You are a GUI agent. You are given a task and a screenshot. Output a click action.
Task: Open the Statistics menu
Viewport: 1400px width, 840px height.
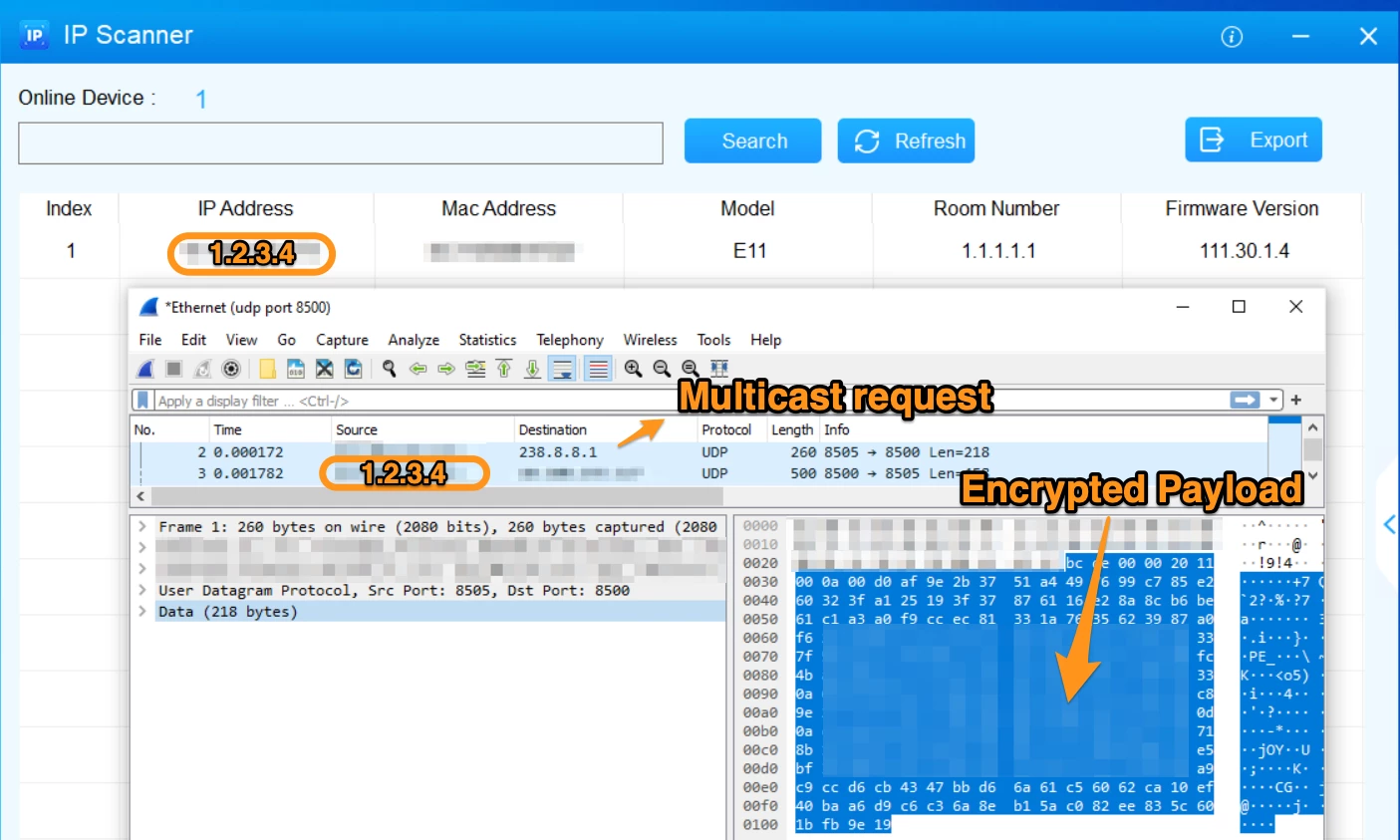click(487, 340)
